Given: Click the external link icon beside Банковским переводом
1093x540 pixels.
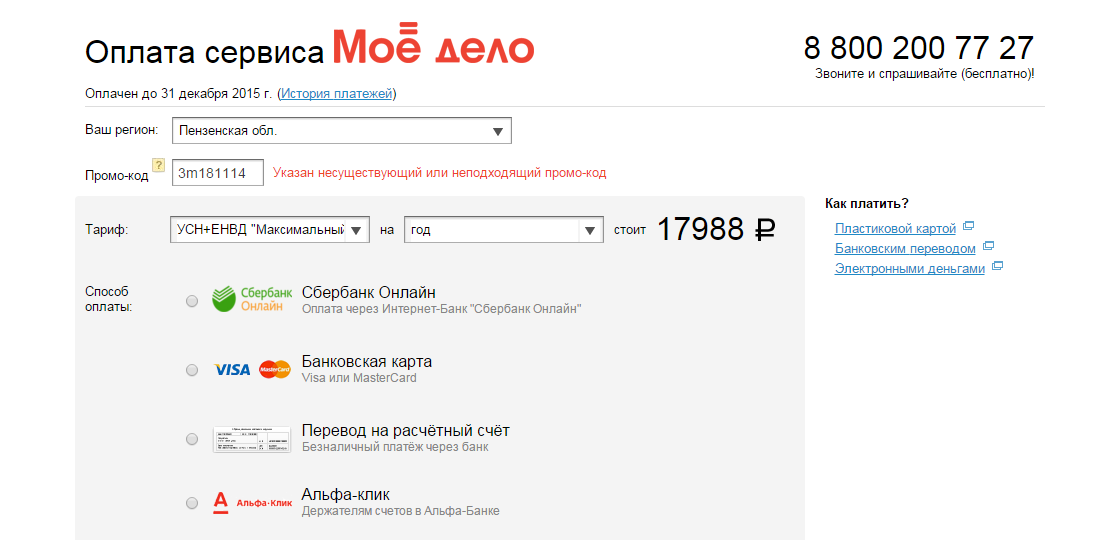Looking at the screenshot, I should point(988,247).
